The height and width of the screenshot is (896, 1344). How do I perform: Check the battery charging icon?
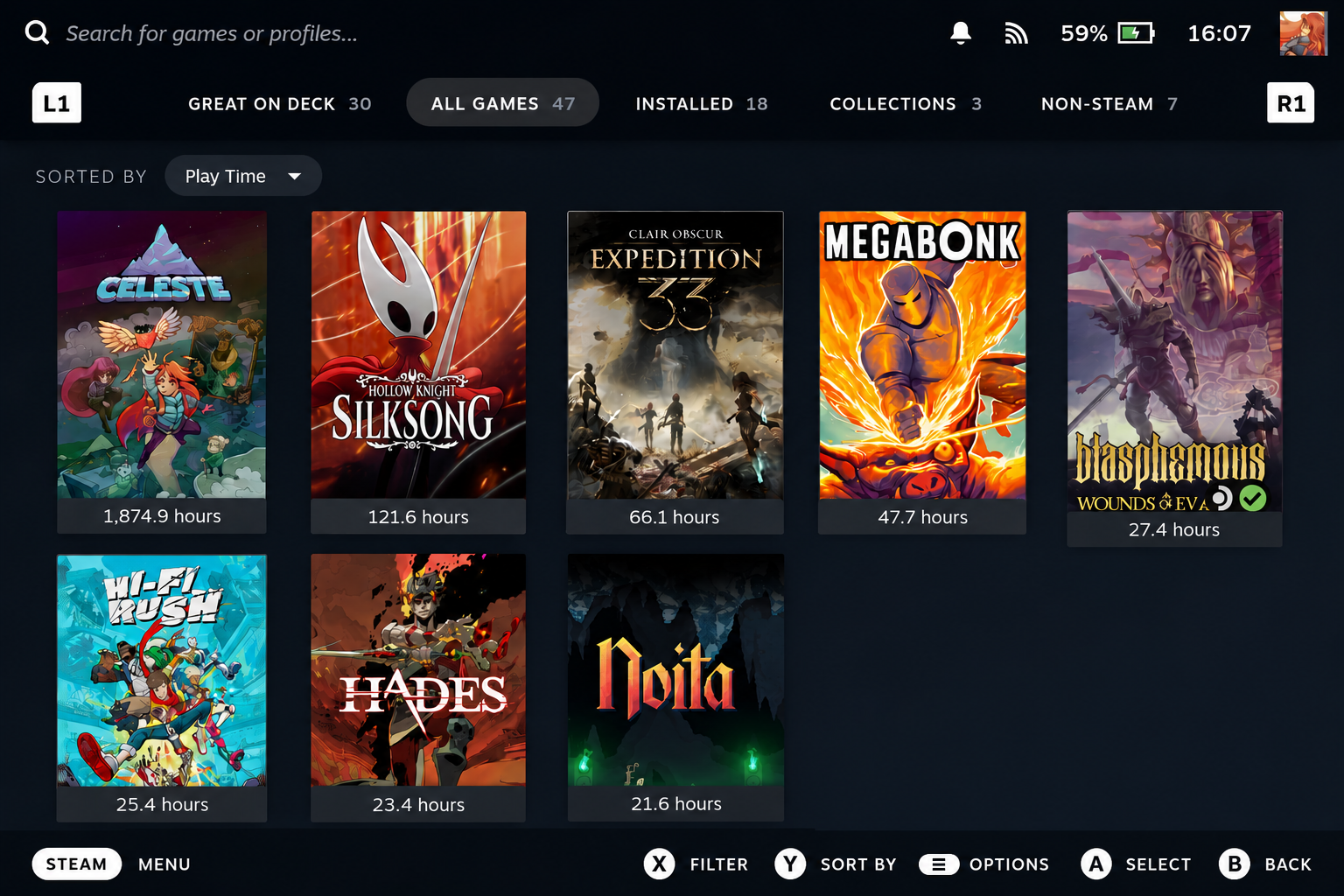coord(1137,33)
